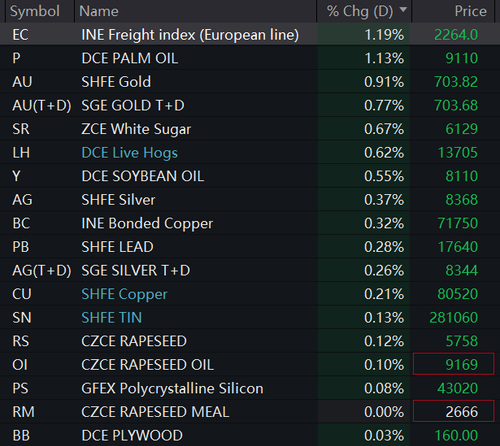Open the ZCE White Sugar row
This screenshot has width=500, height=446.
[x=136, y=129]
